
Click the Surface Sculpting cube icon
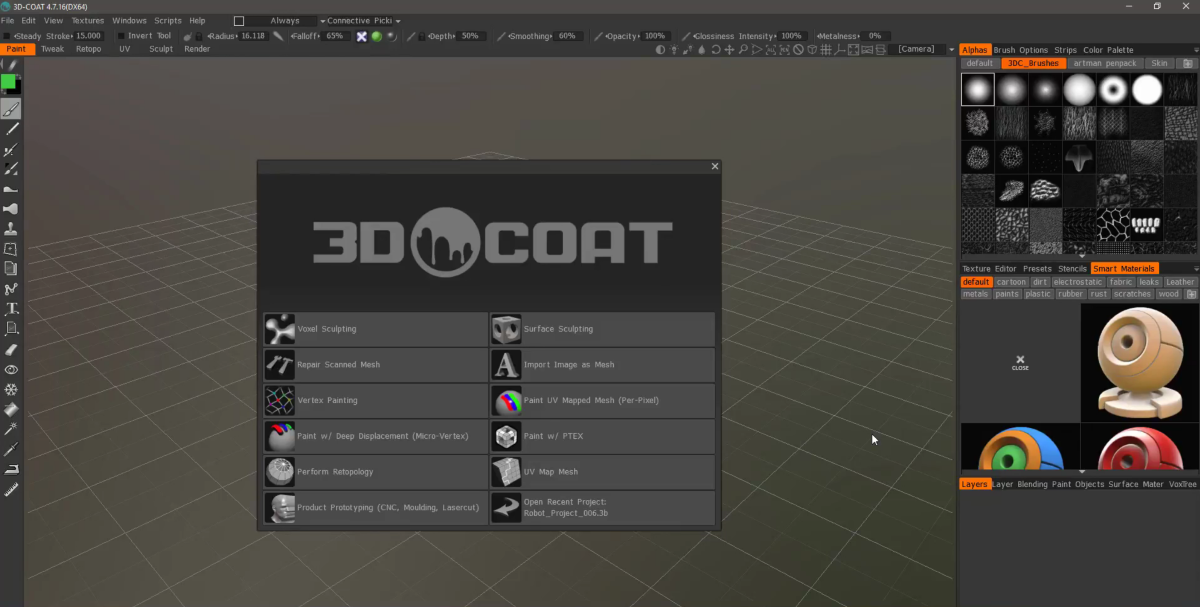(x=507, y=329)
